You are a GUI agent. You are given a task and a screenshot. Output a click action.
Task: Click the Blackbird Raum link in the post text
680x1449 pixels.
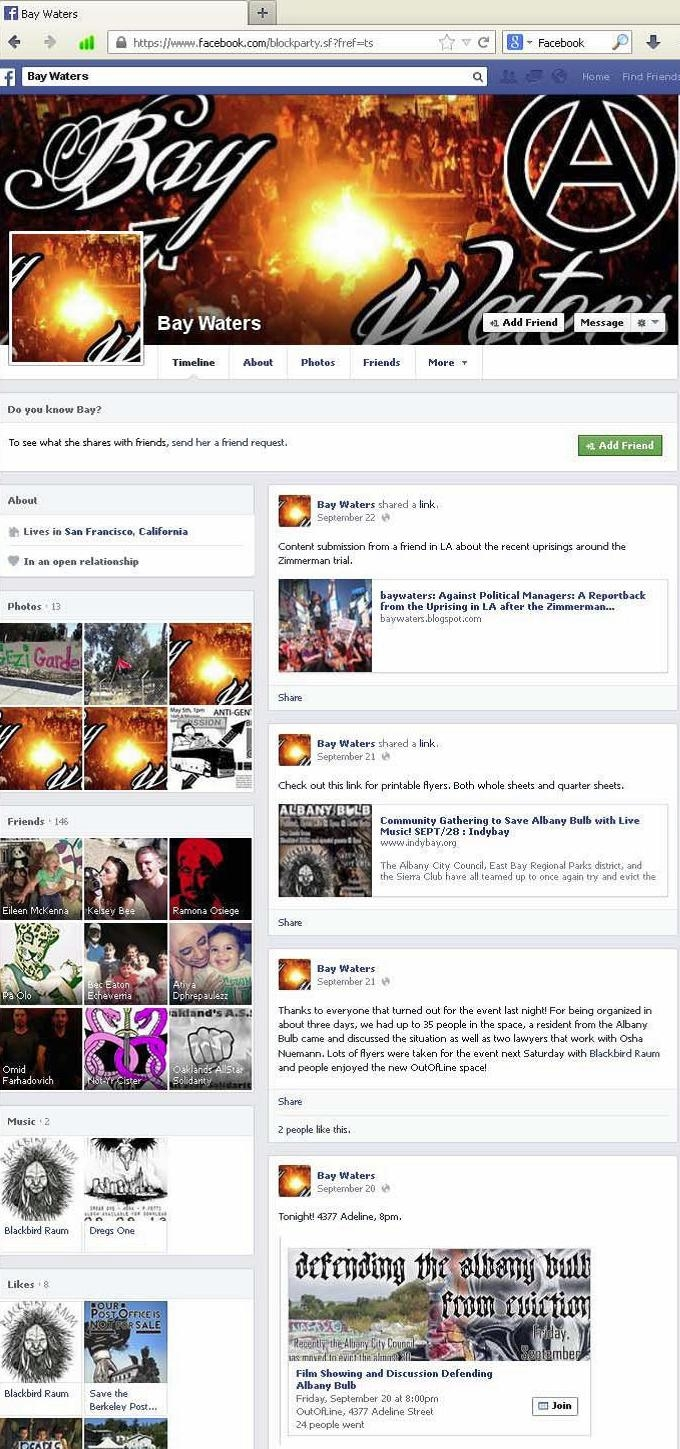coord(624,1053)
